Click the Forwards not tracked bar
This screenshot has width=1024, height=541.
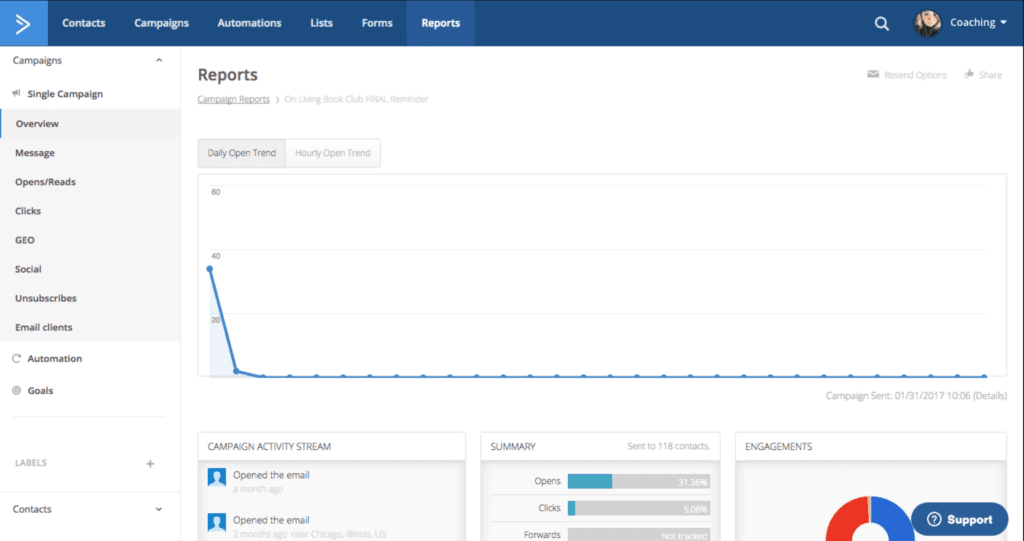point(639,535)
